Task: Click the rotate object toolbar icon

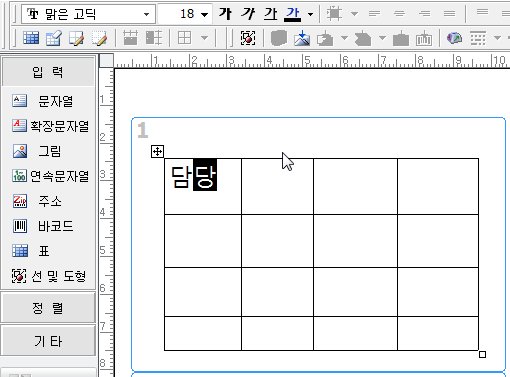Action: click(325, 38)
